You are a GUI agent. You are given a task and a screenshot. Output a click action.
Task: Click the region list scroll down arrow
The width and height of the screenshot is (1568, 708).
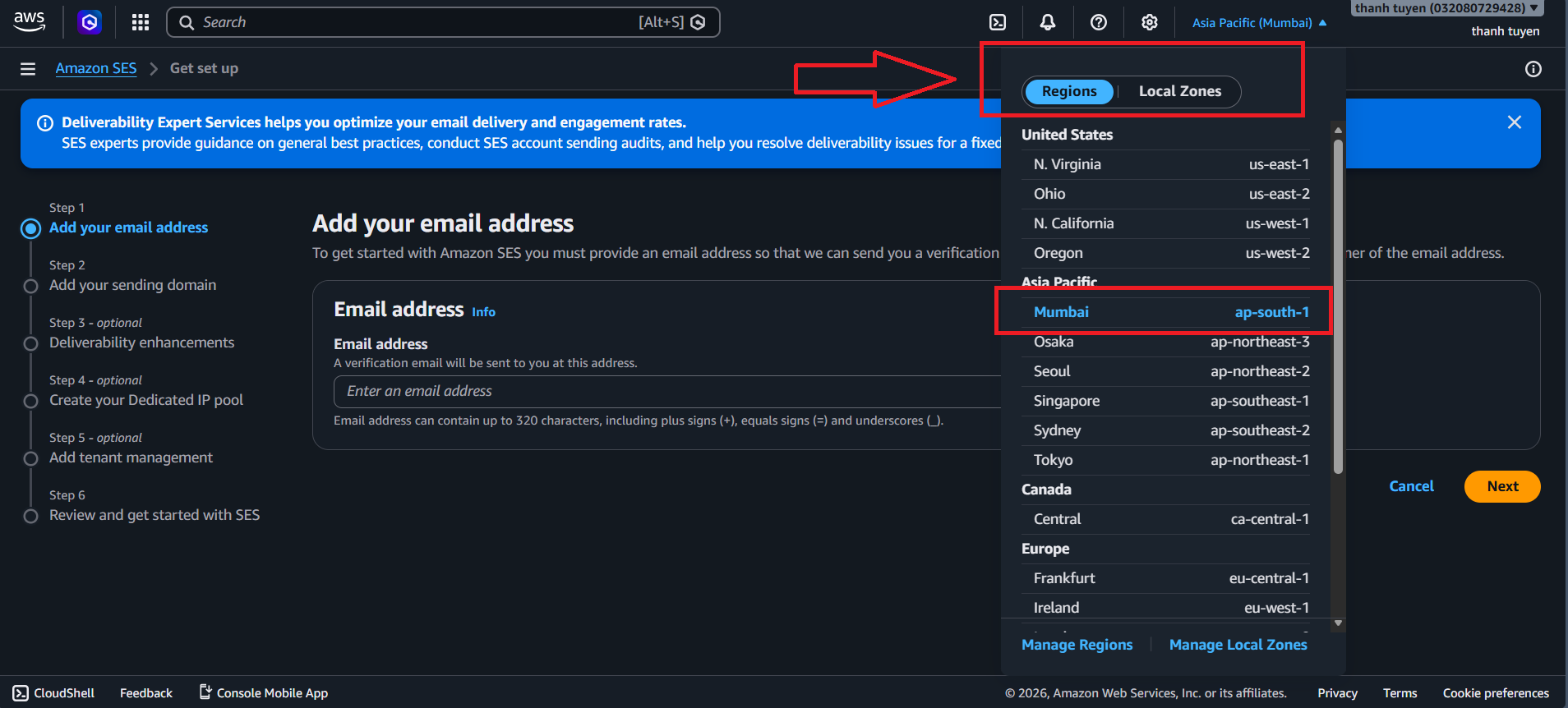[1338, 623]
